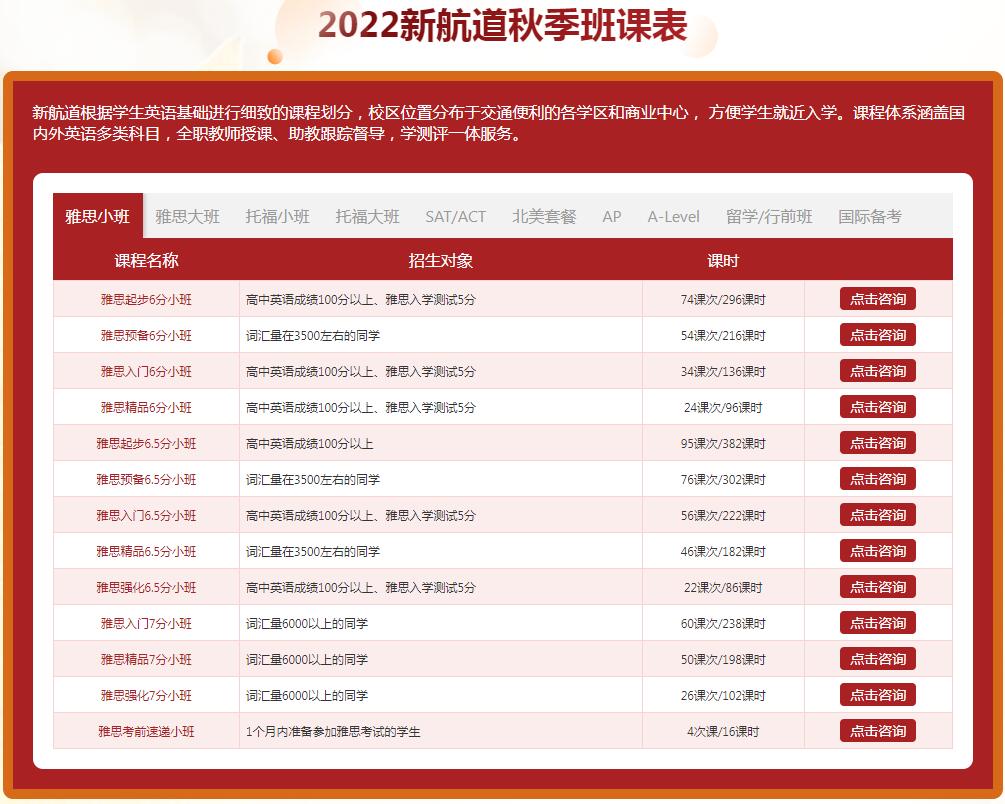Click 点击咨询 for 雅思强化6.5分小班
Viewport: 1005px width, 804px height.
click(877, 586)
